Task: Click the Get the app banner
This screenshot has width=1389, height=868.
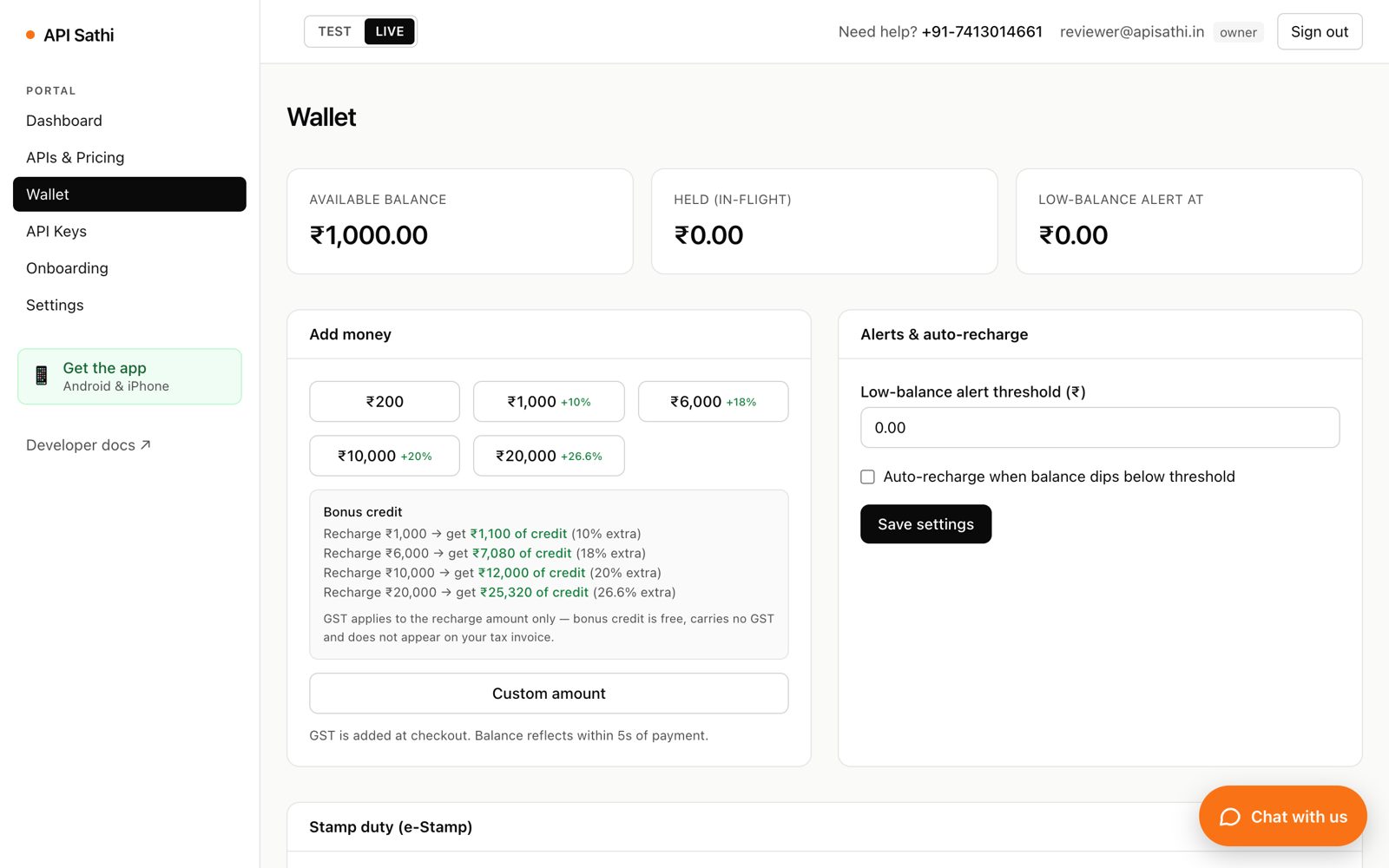Action: coord(129,376)
